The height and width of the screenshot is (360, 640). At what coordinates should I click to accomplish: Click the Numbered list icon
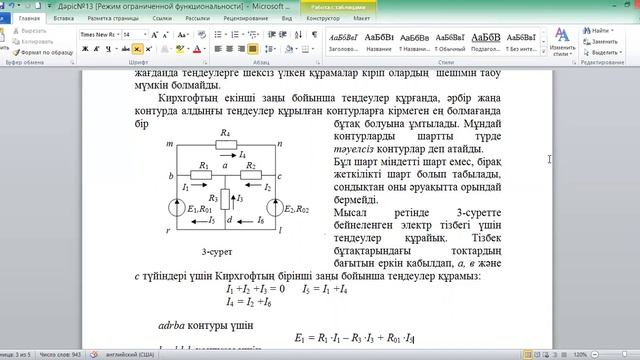234,35
